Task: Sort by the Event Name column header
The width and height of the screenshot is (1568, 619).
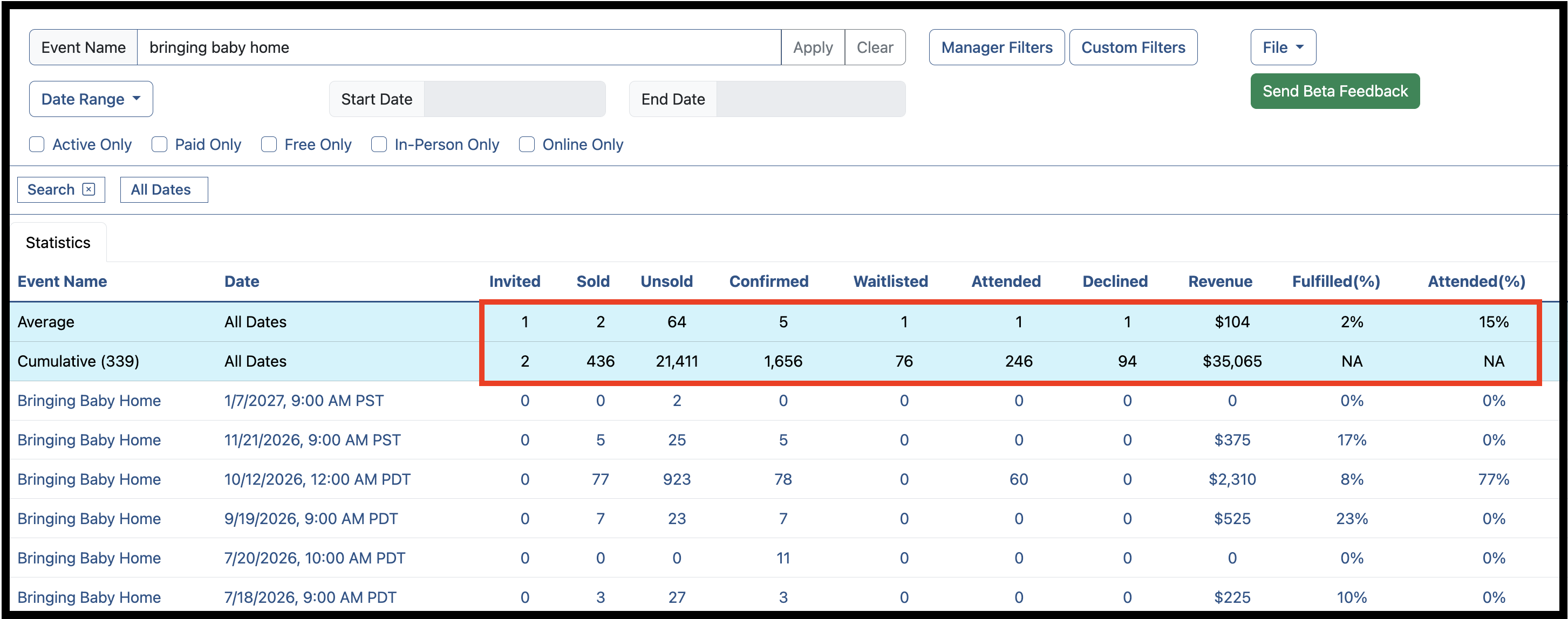Action: 62,281
